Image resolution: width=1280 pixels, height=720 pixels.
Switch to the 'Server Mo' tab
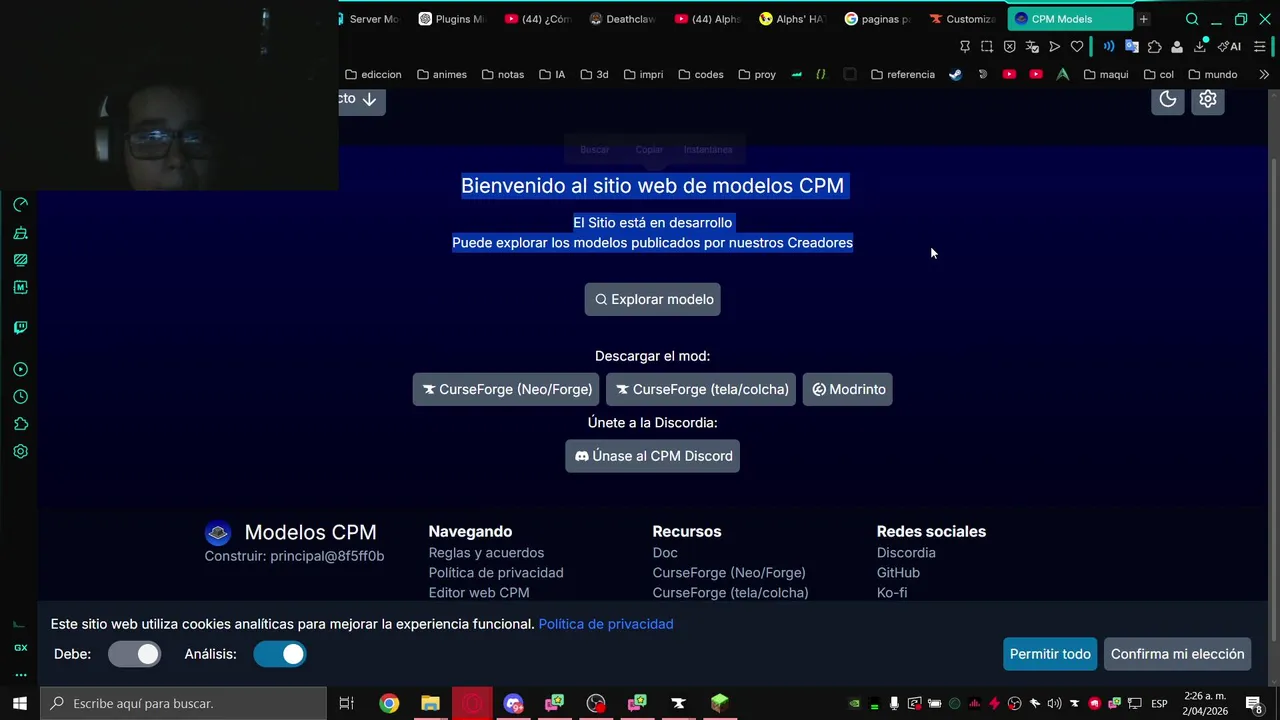tap(370, 19)
